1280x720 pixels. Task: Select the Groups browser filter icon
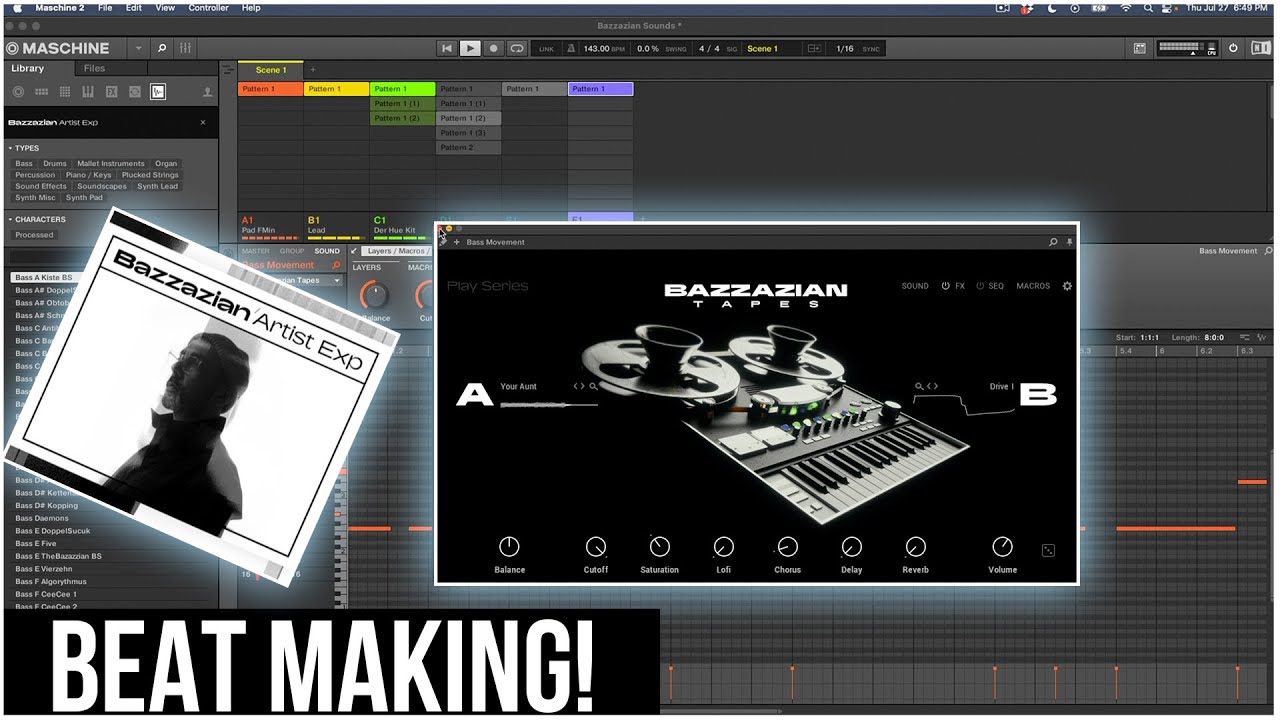pyautogui.click(x=41, y=92)
